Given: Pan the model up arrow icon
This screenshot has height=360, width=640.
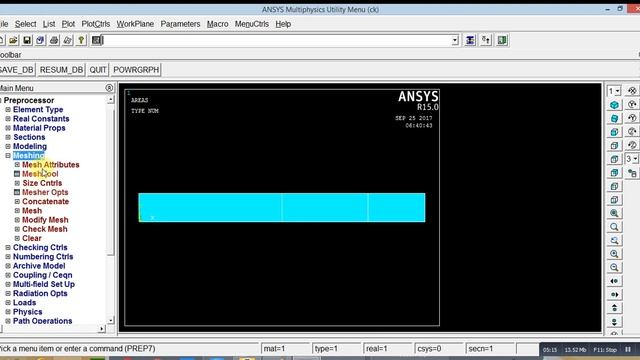Looking at the screenshot, I should pyautogui.click(x=614, y=308).
